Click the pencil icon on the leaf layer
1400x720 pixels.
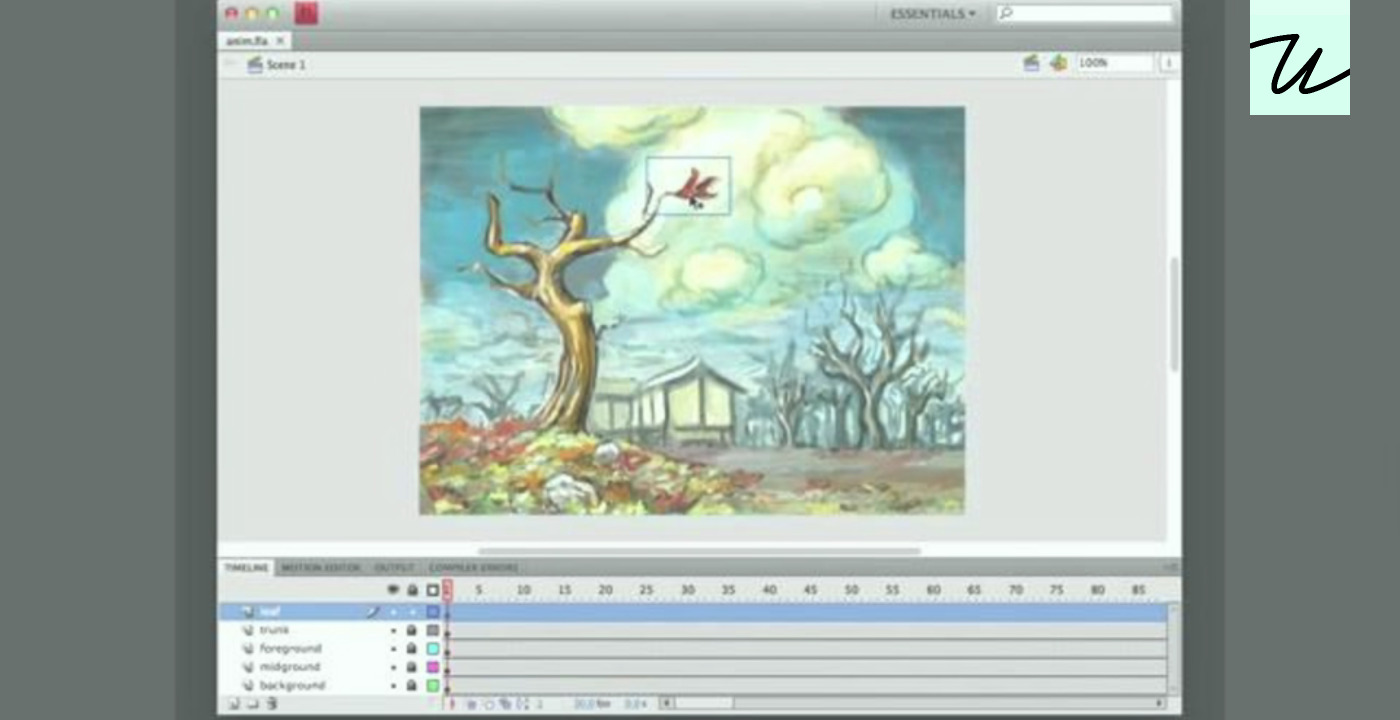click(x=372, y=612)
